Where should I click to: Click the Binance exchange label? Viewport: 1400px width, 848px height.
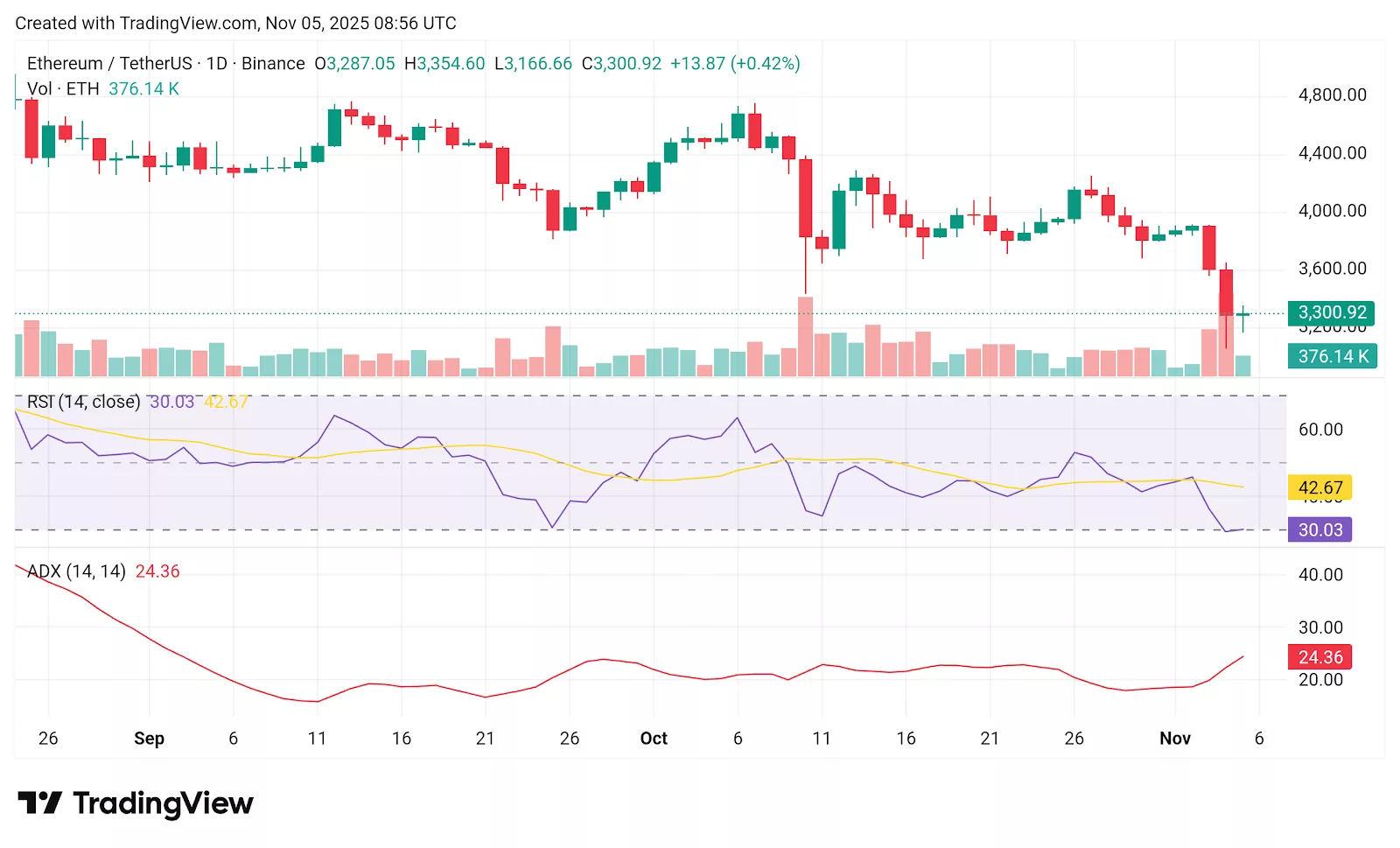click(274, 63)
